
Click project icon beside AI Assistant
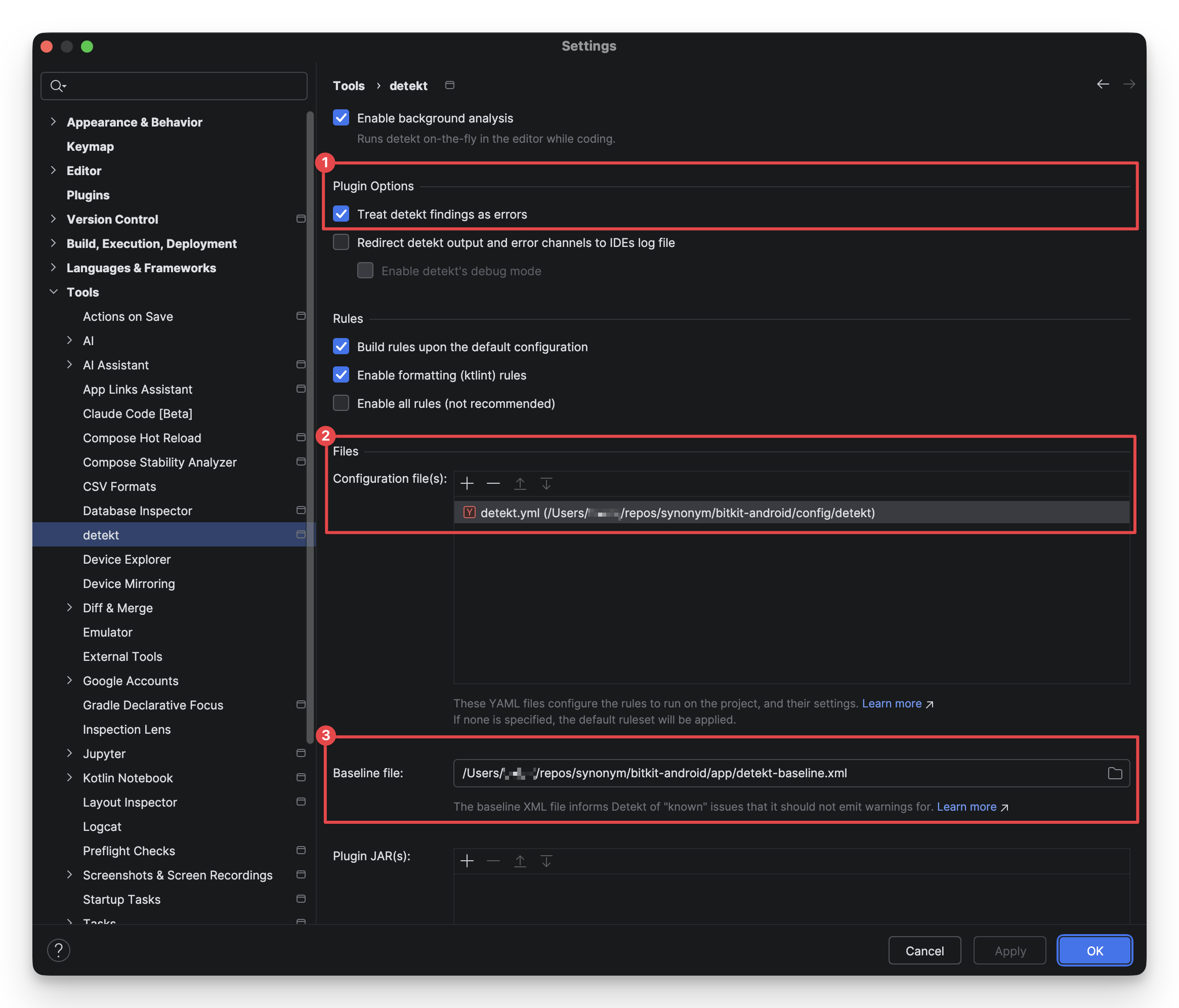301,365
